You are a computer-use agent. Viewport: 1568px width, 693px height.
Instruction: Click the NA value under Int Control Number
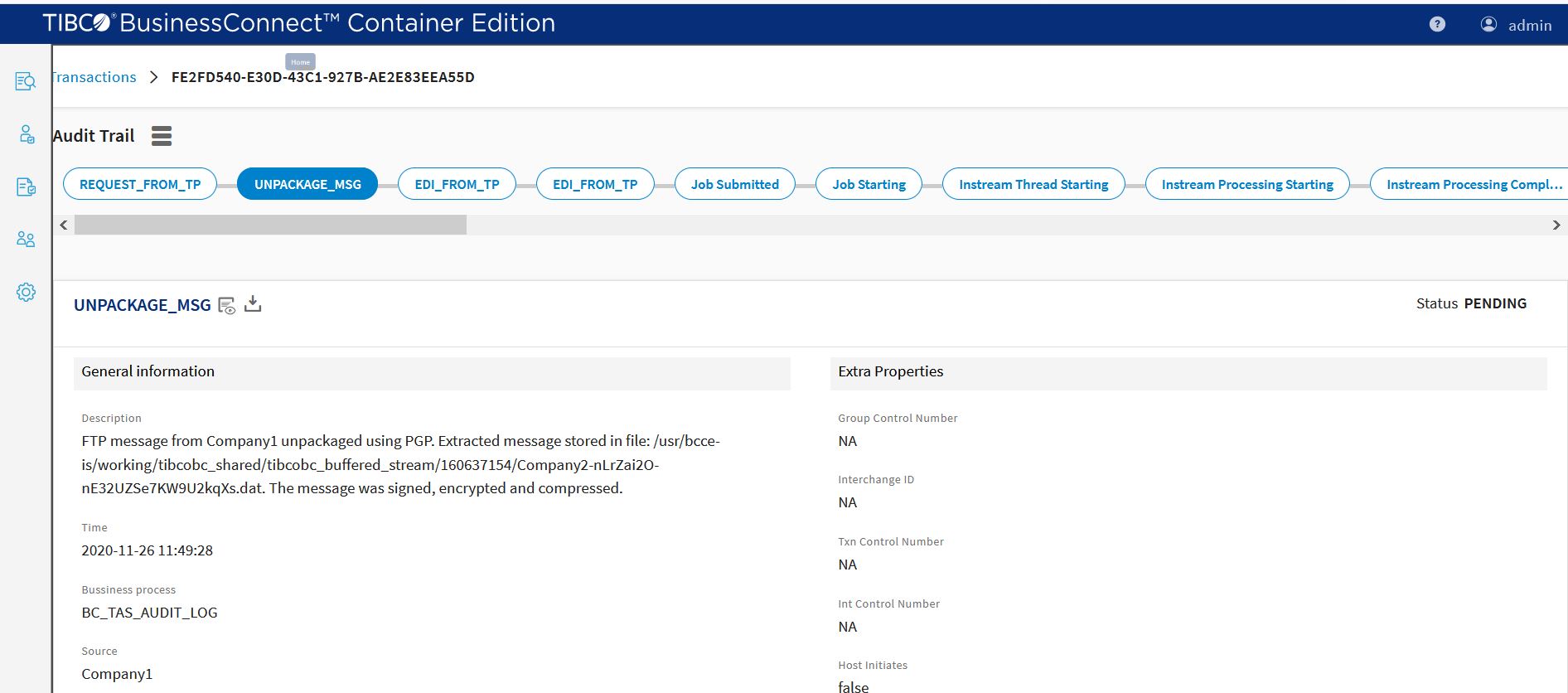point(848,627)
